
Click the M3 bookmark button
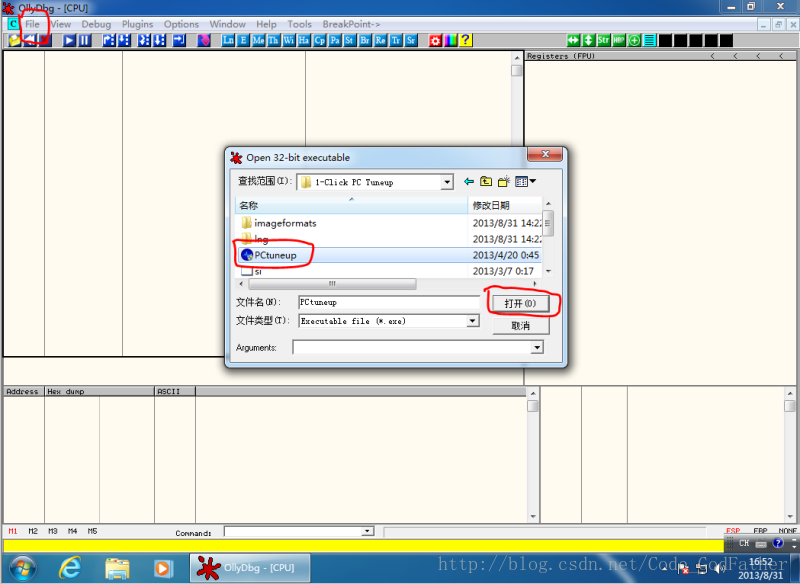click(53, 531)
